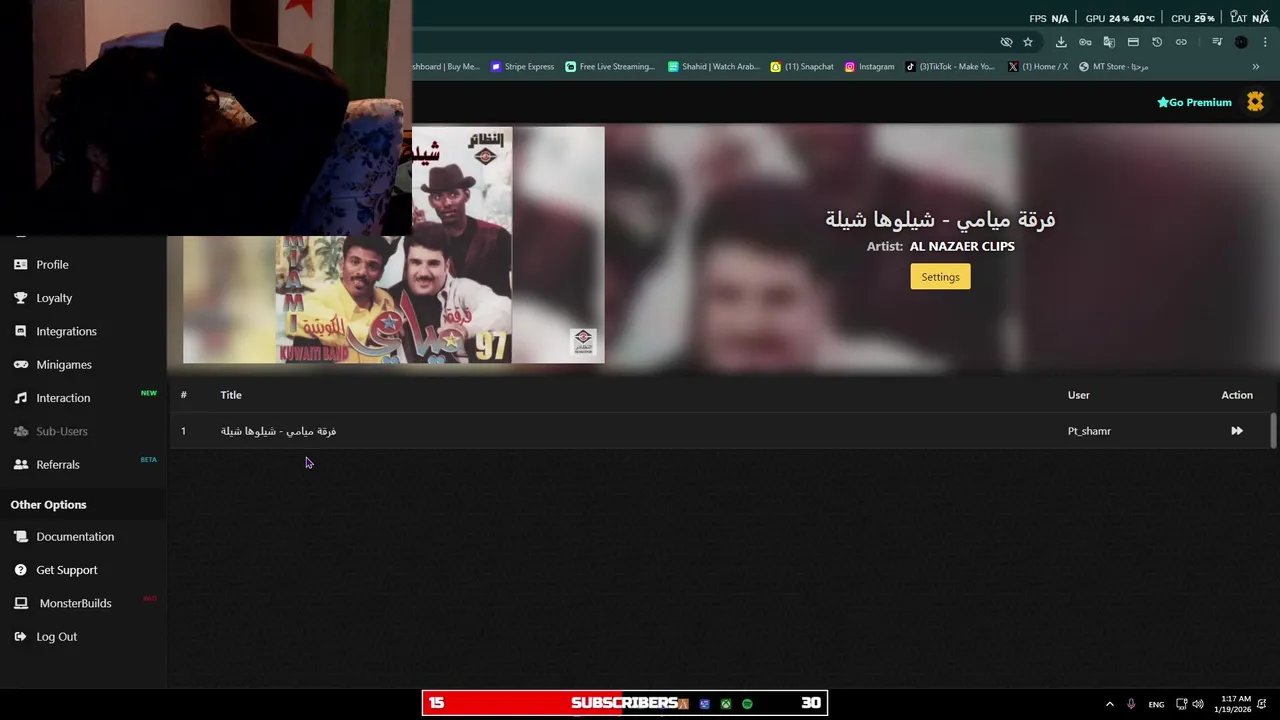Viewport: 1280px width, 720px height.
Task: Click the volume speaker tray icon
Action: pyautogui.click(x=1198, y=704)
